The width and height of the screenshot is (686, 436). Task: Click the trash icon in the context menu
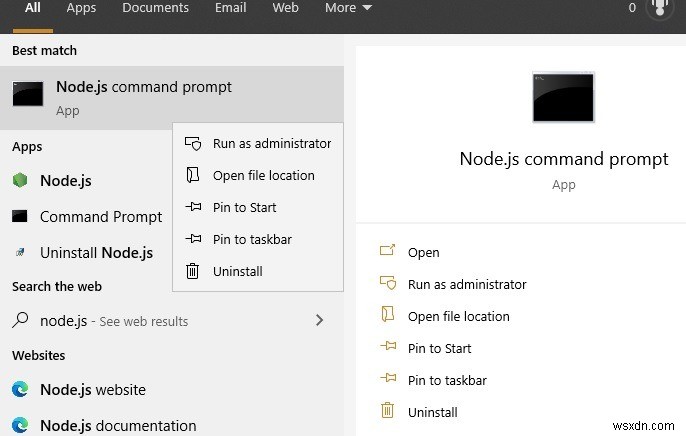tap(193, 271)
